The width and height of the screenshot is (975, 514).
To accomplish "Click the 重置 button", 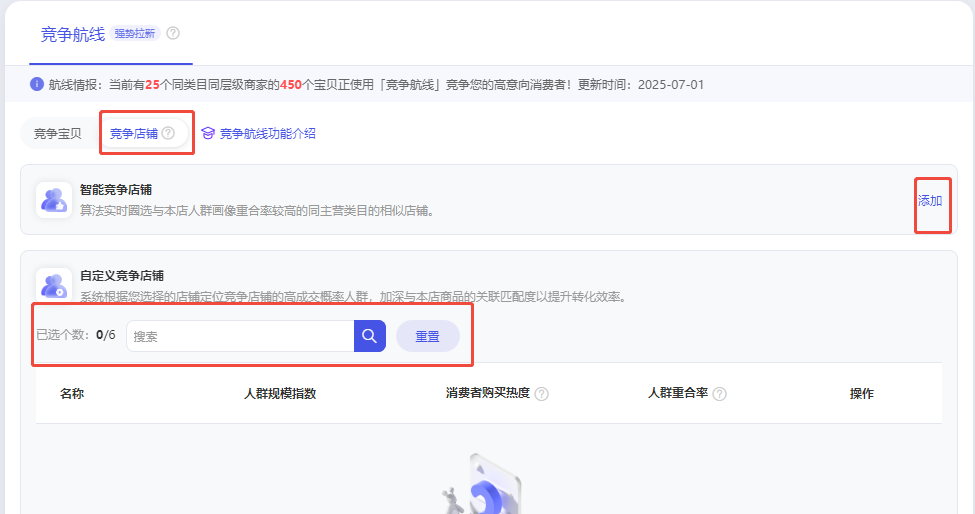I will [427, 336].
